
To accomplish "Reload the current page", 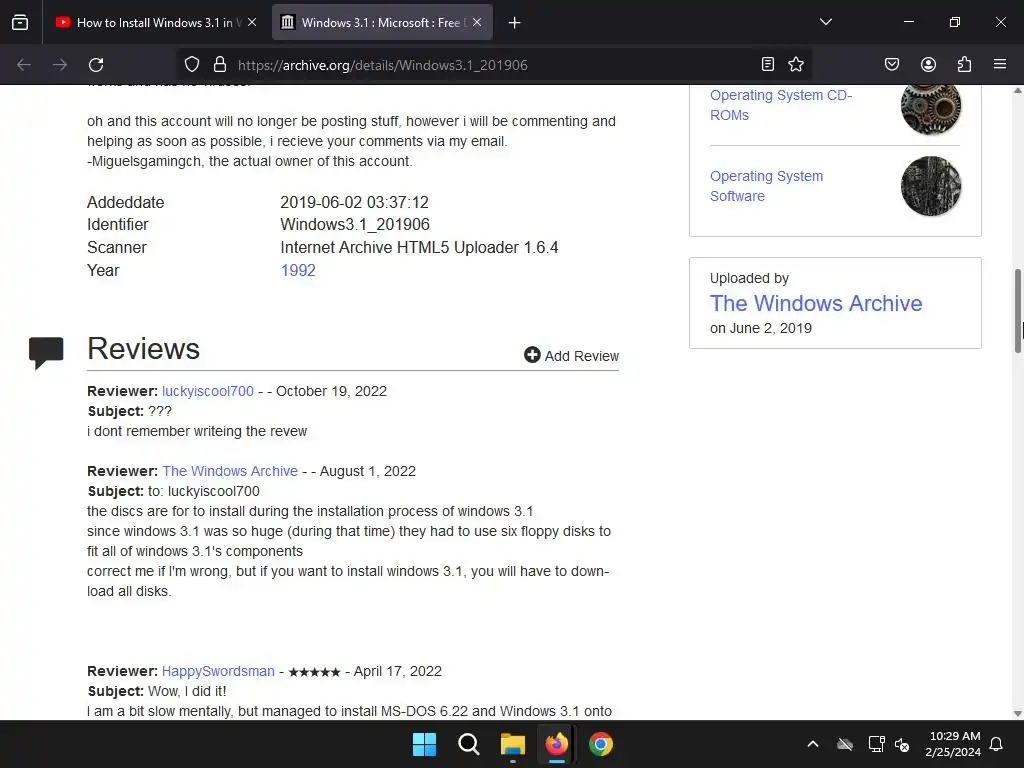I will [x=96, y=65].
